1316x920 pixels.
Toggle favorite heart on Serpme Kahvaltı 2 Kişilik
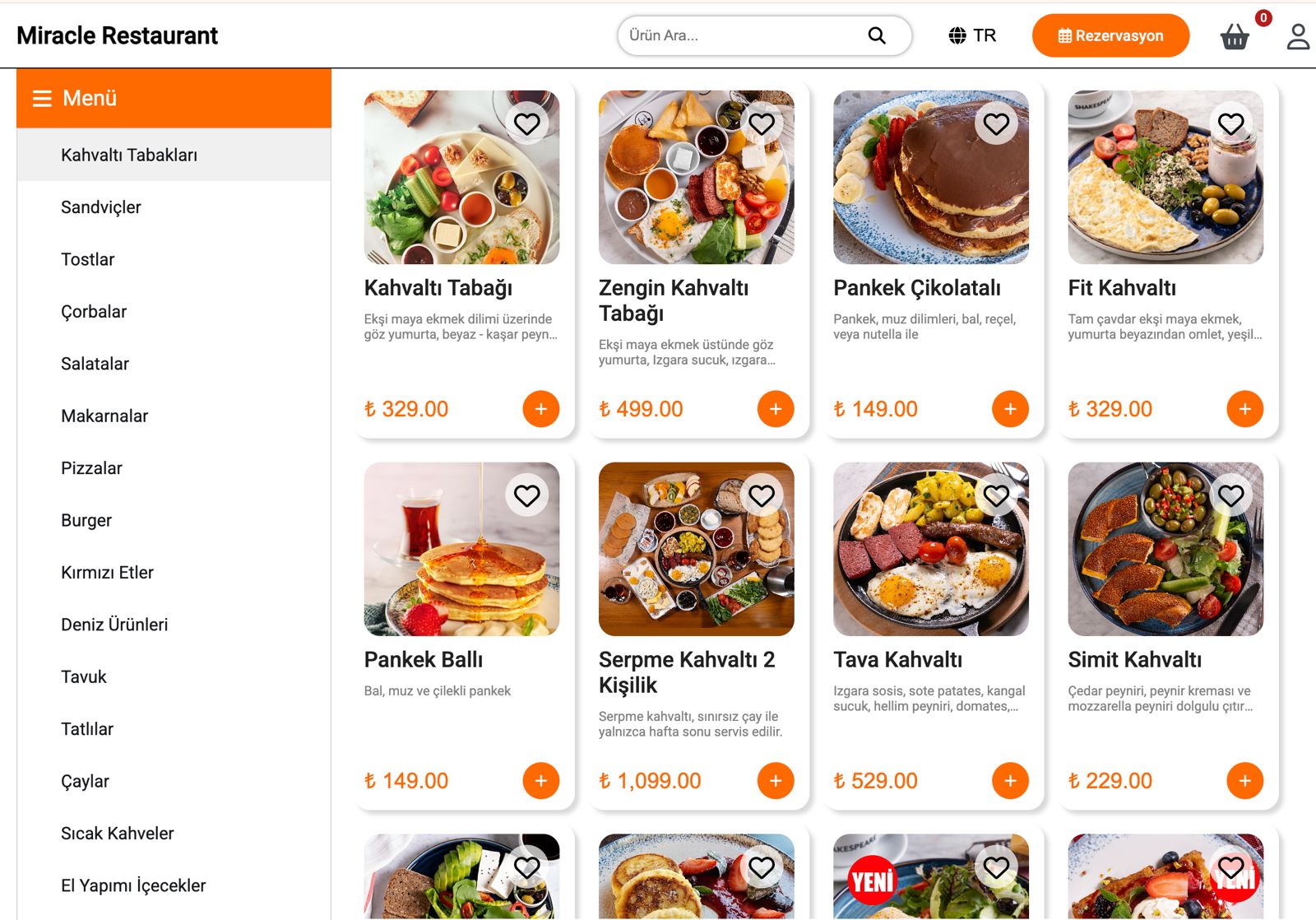(x=762, y=496)
